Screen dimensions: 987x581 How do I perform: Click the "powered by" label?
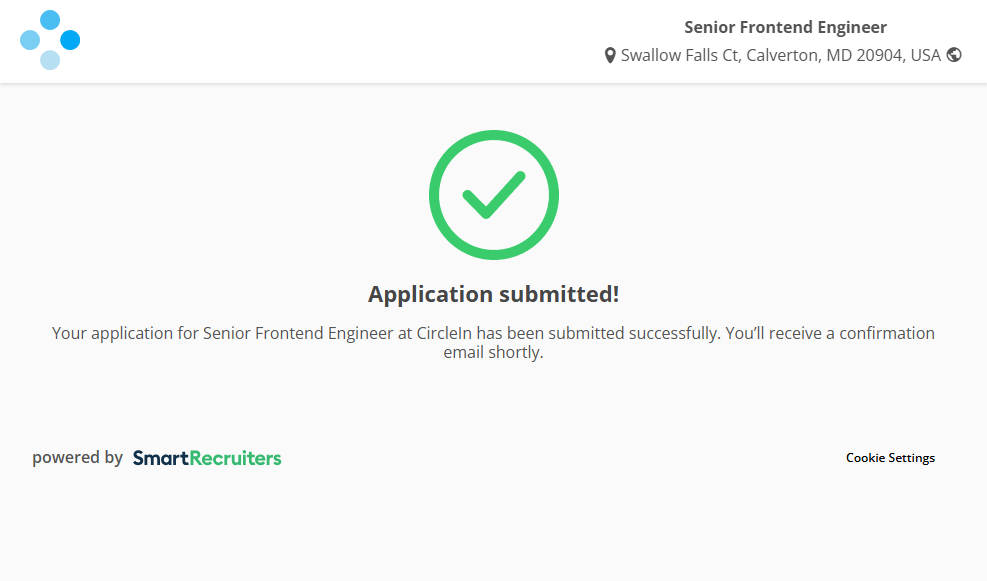click(77, 458)
